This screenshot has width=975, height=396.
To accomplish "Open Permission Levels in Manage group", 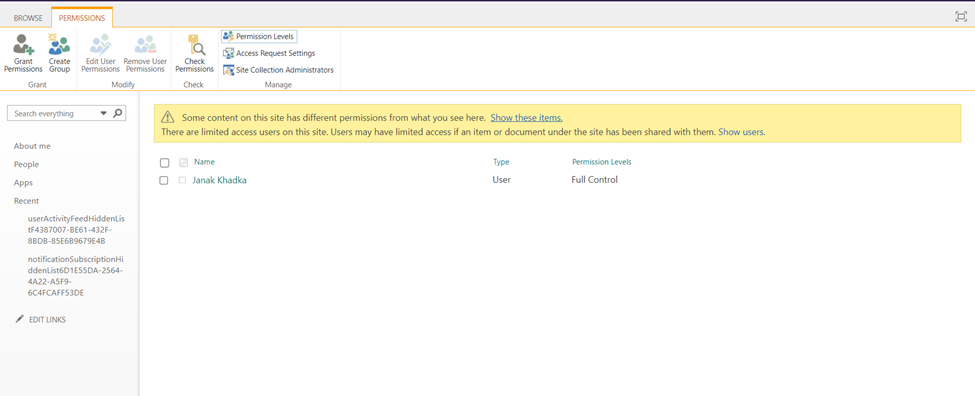I will click(257, 36).
